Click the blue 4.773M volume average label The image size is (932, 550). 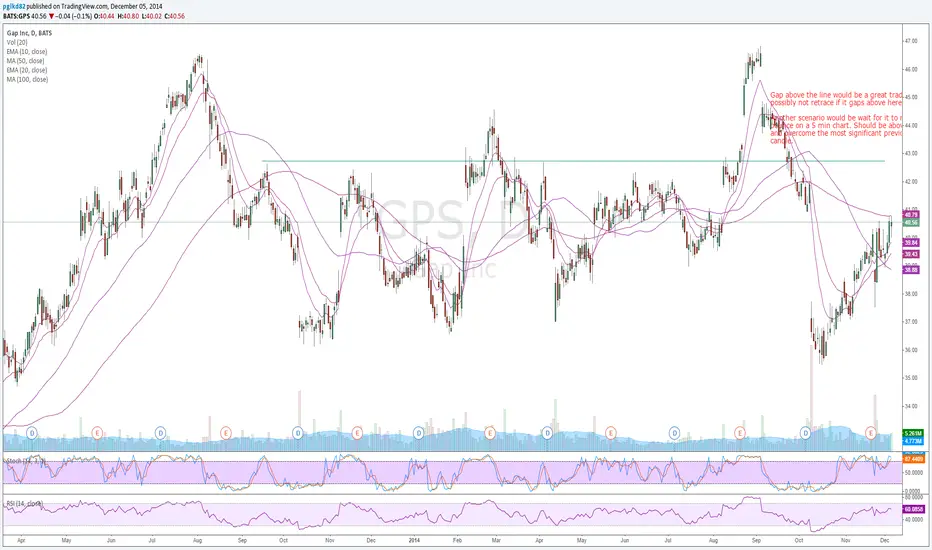(x=912, y=441)
